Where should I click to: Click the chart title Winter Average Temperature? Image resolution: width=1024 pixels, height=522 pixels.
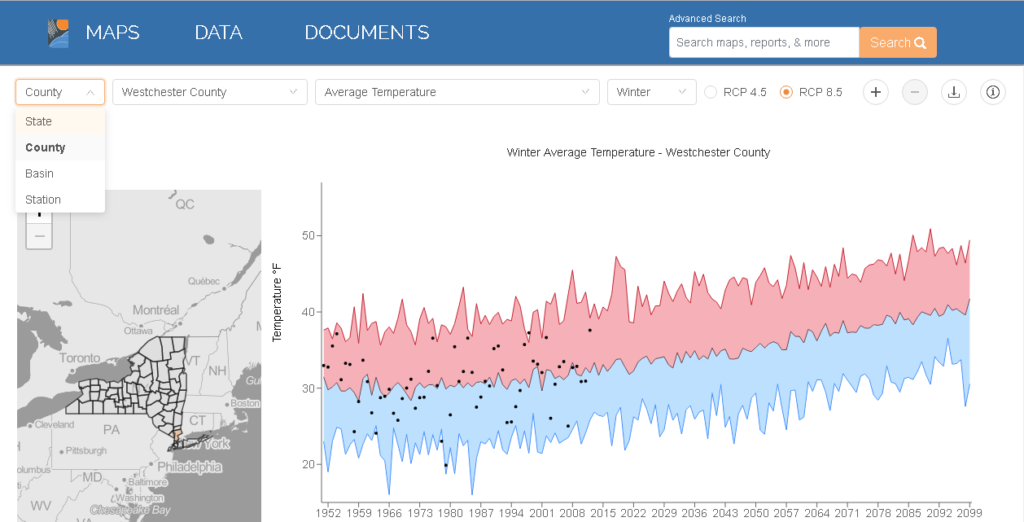point(638,152)
